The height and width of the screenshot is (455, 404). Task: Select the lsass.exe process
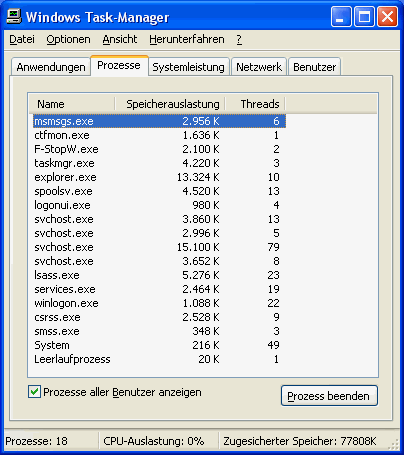(x=159, y=275)
